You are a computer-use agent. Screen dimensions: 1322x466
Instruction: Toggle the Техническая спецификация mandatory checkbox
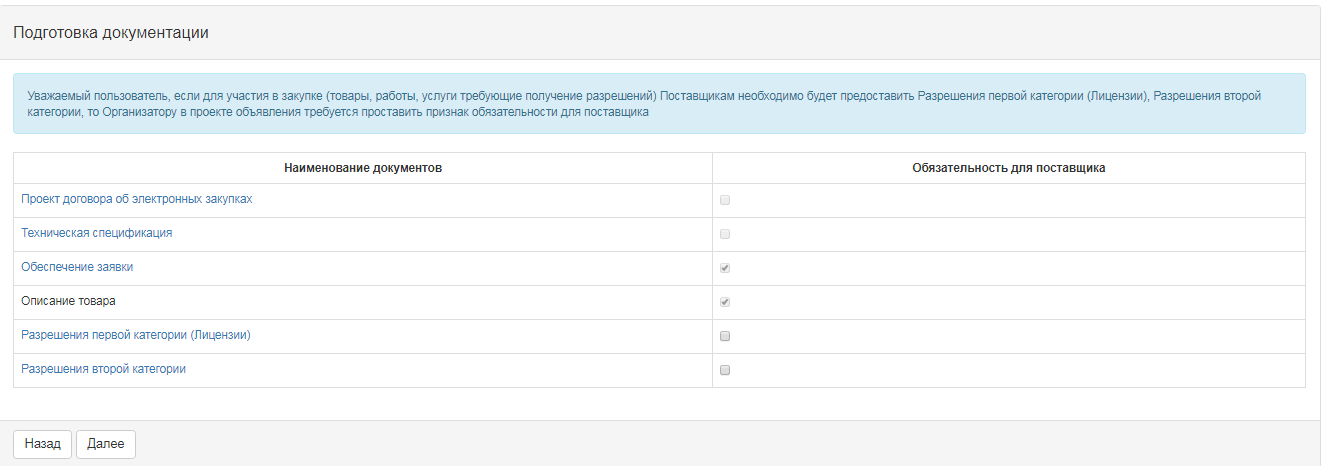pos(725,234)
